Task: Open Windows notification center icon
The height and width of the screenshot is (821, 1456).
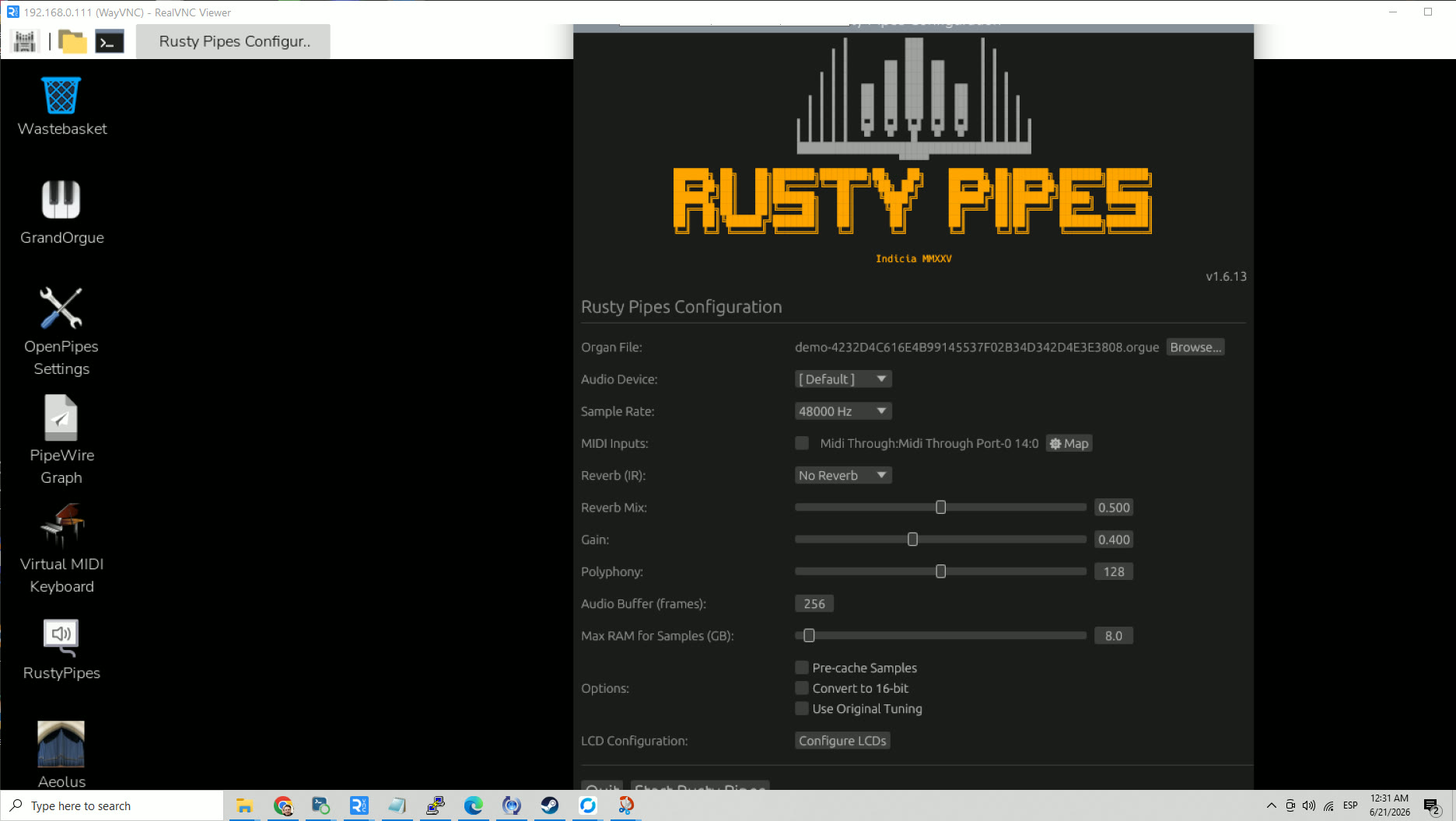Action: pos(1432,806)
